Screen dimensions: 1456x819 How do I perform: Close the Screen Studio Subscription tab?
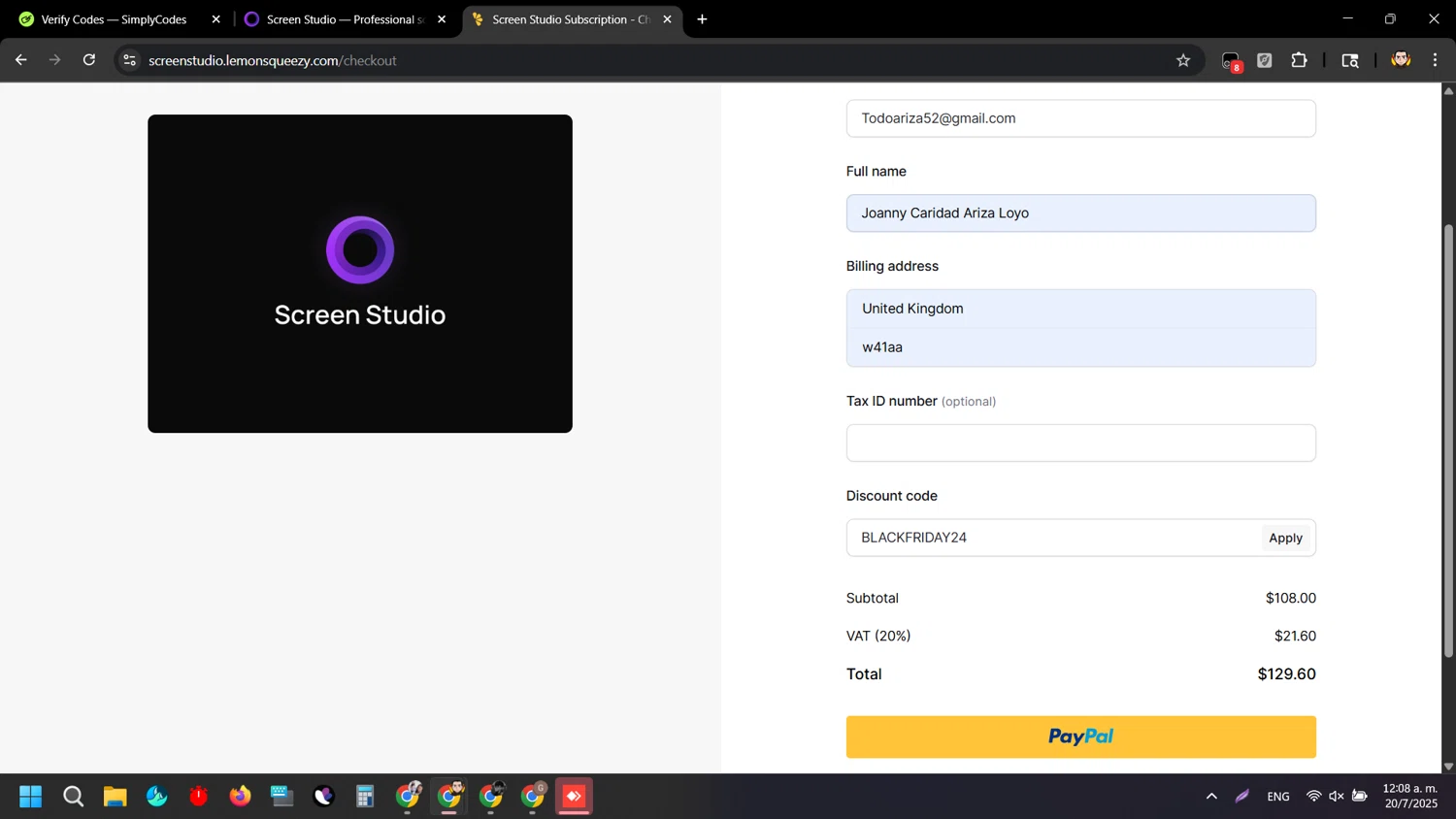pos(667,19)
